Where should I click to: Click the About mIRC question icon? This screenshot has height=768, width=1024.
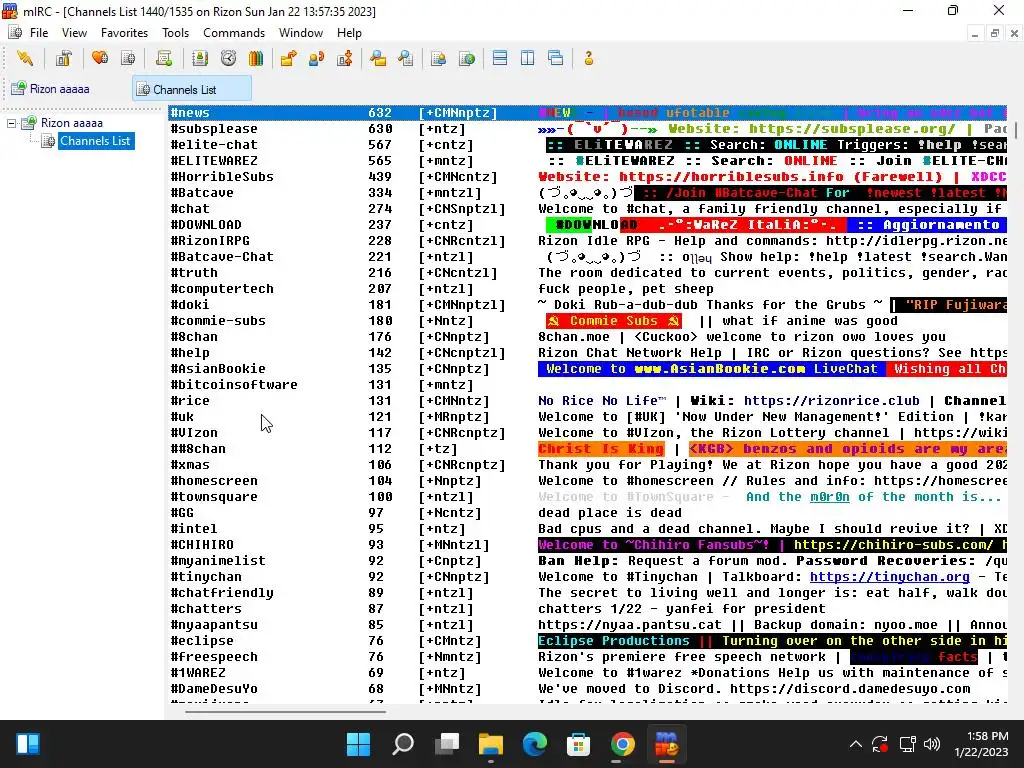point(588,59)
